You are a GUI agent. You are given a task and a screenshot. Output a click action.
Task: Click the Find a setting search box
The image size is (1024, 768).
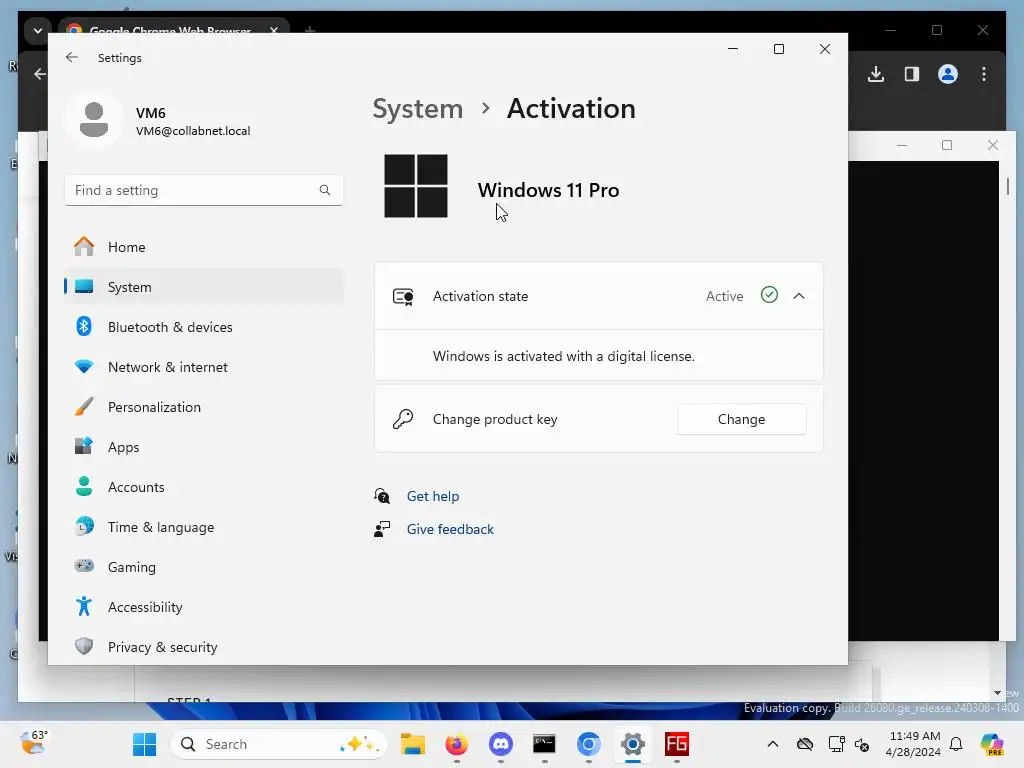[x=204, y=190]
